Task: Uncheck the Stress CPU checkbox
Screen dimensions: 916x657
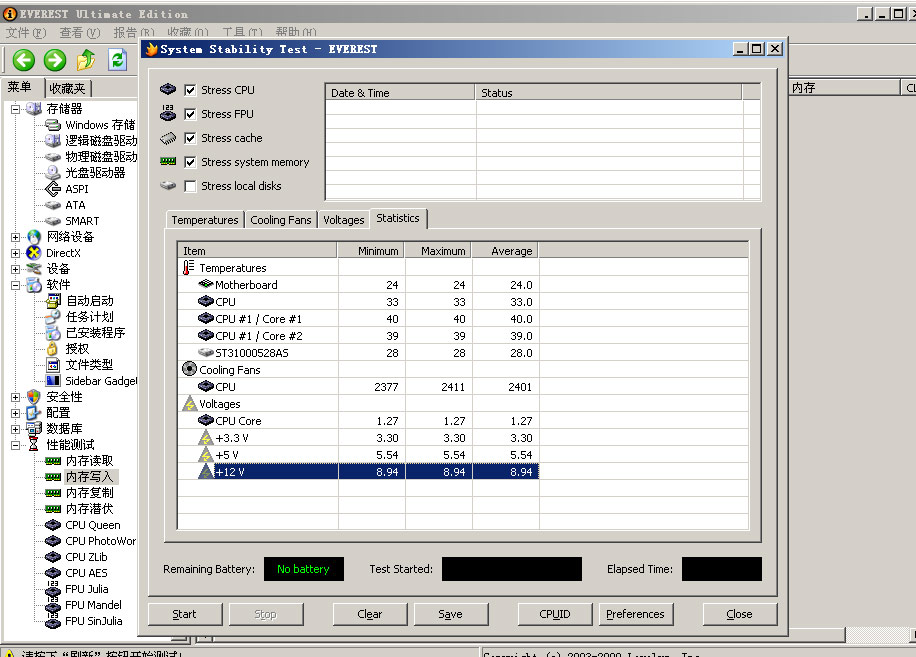Action: [x=190, y=90]
